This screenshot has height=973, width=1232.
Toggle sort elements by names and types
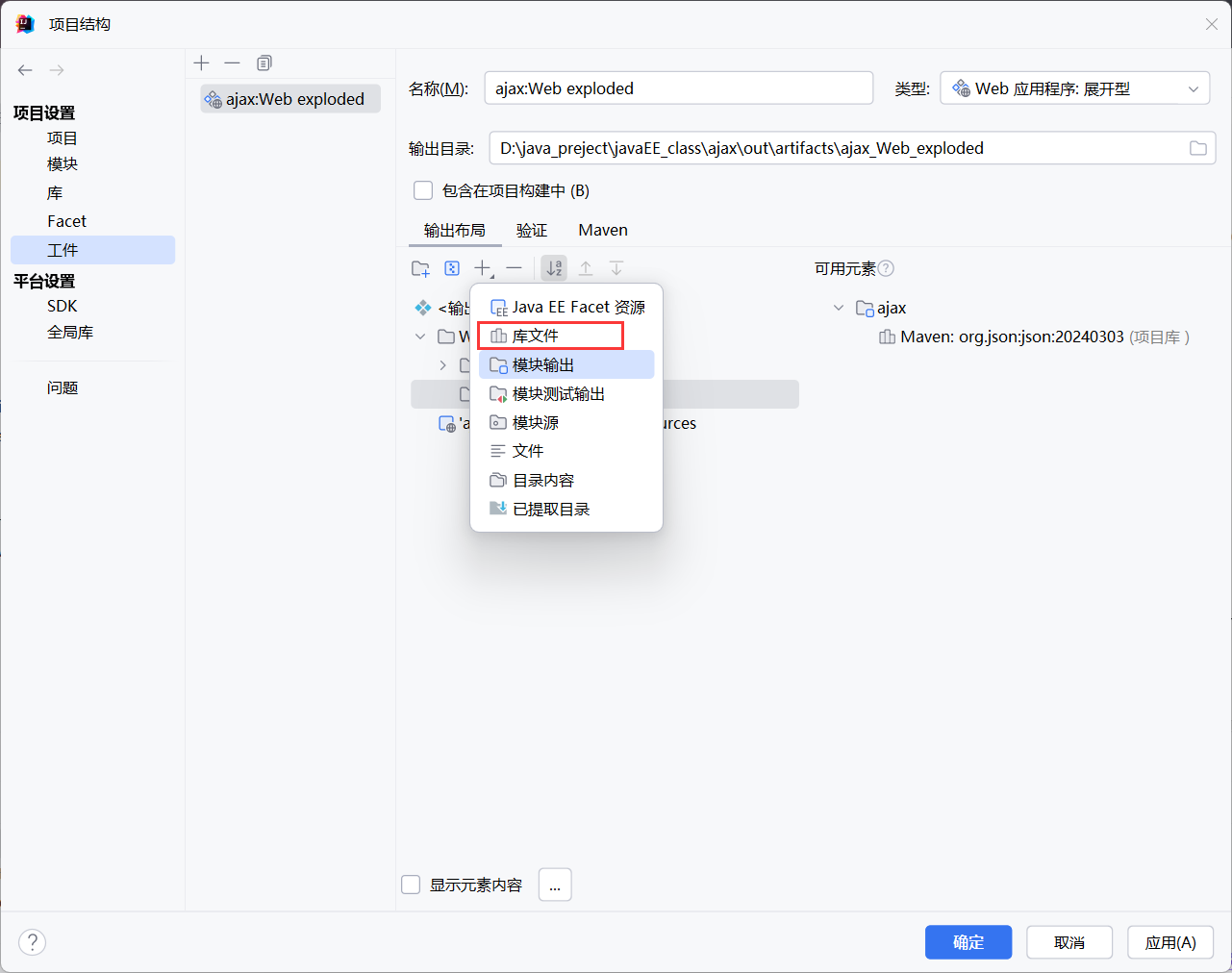coord(554,269)
